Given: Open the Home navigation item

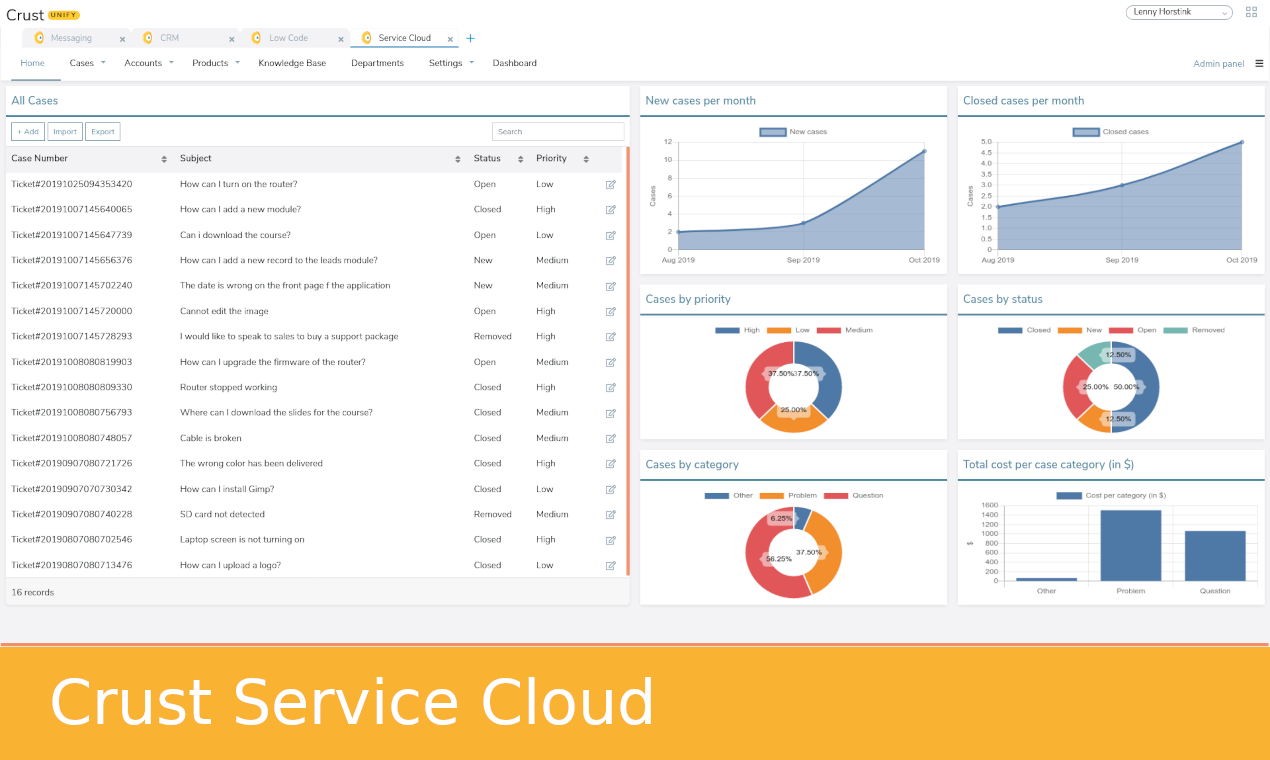Looking at the screenshot, I should coord(33,63).
